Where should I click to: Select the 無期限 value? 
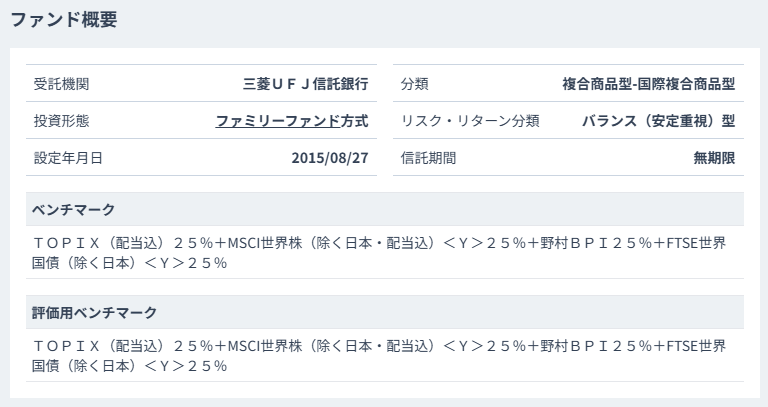coord(714,158)
